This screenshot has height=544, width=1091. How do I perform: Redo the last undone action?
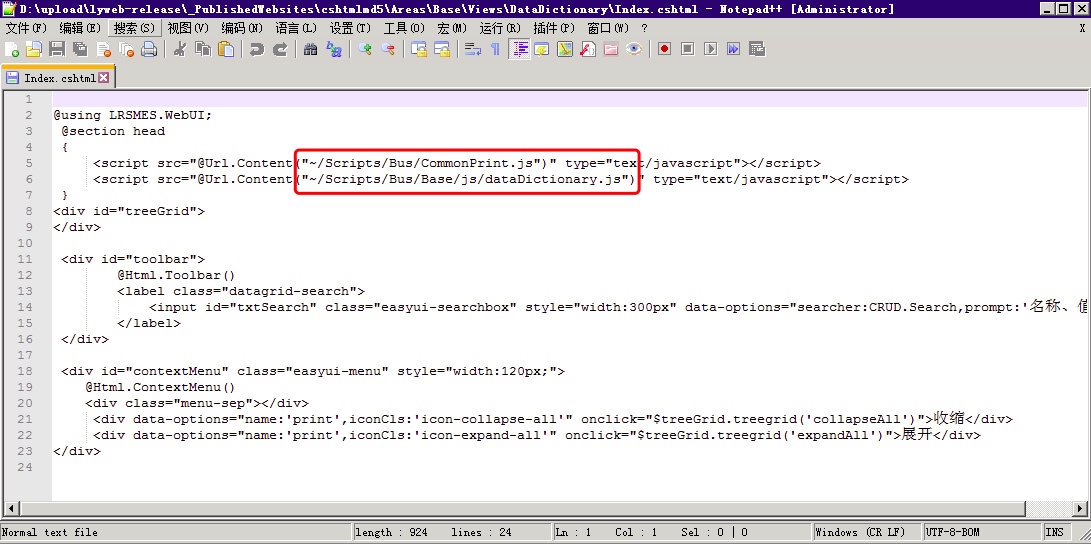click(x=280, y=49)
